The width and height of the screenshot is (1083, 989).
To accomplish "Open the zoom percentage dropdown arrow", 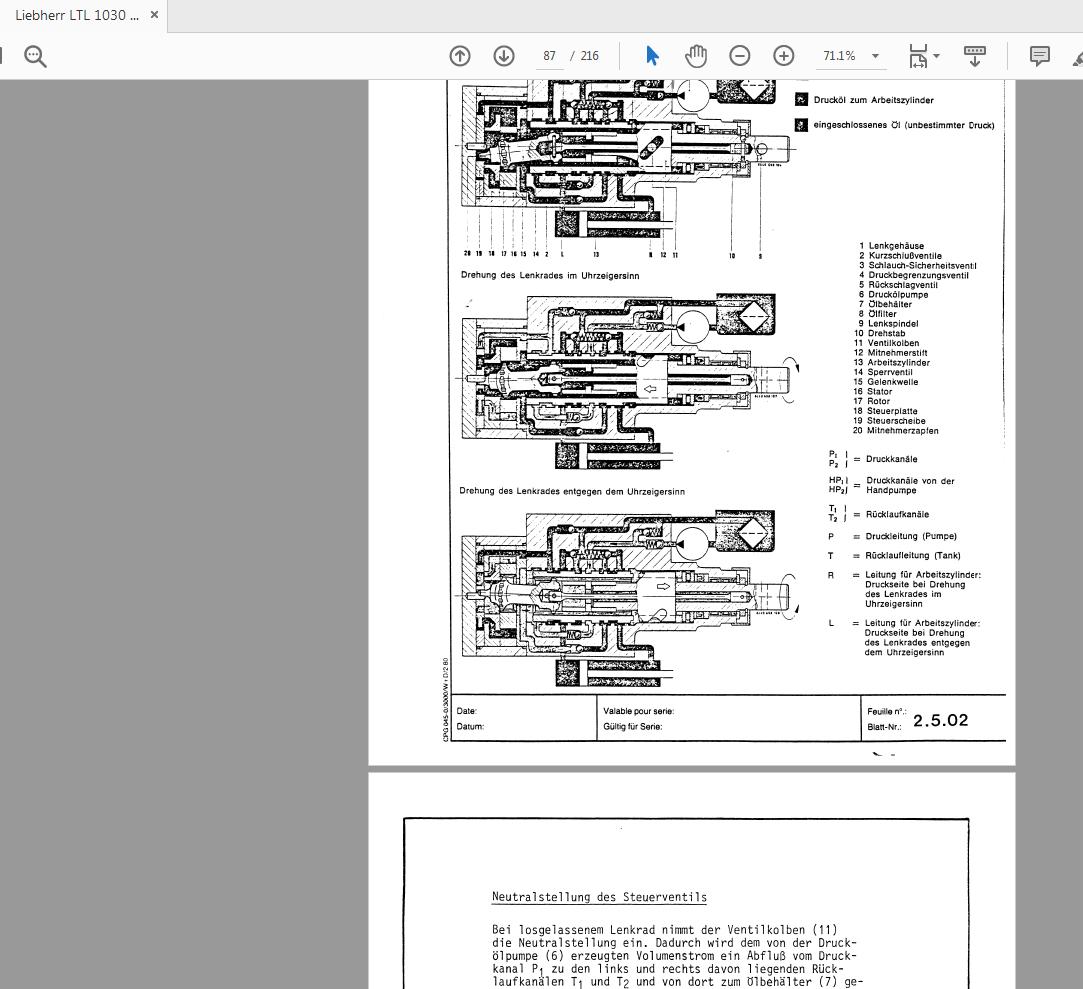I will click(876, 56).
